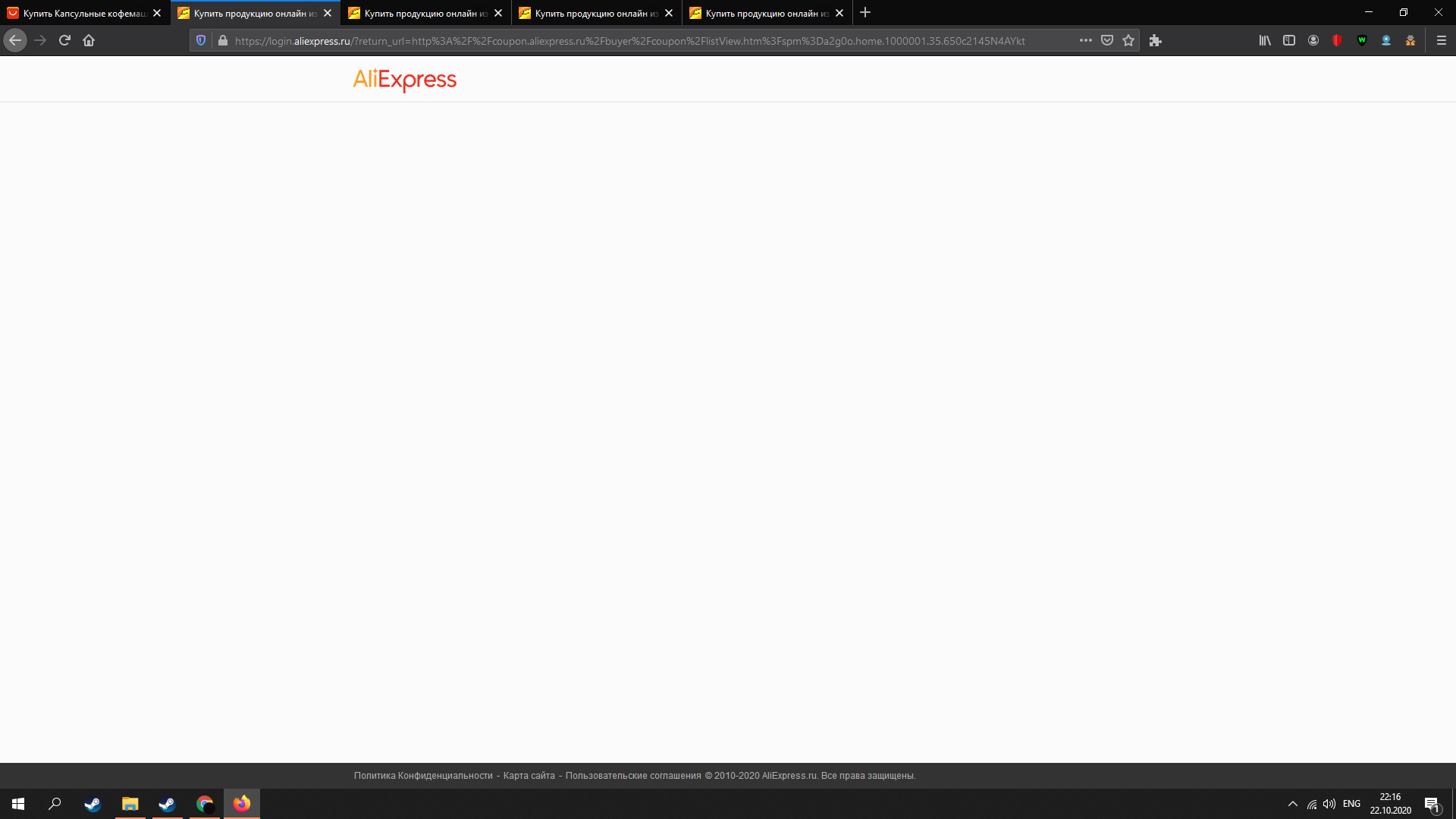Select the fourth AliExpress tab
The image size is (1456, 819).
596,13
